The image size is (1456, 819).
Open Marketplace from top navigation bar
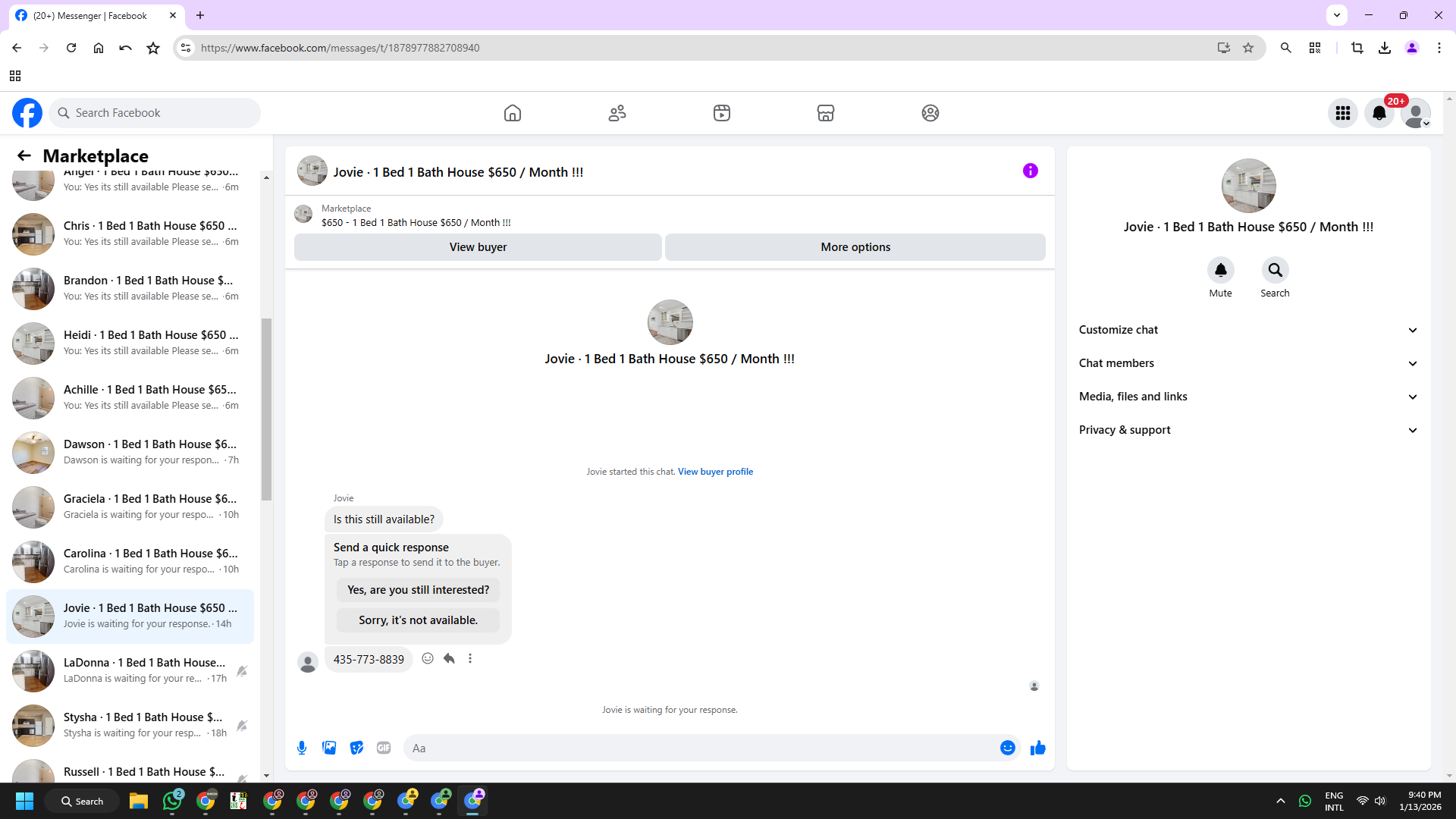click(x=825, y=113)
